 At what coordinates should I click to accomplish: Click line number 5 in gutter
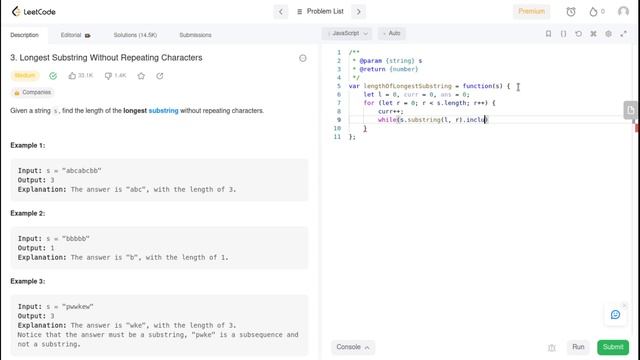click(338, 86)
